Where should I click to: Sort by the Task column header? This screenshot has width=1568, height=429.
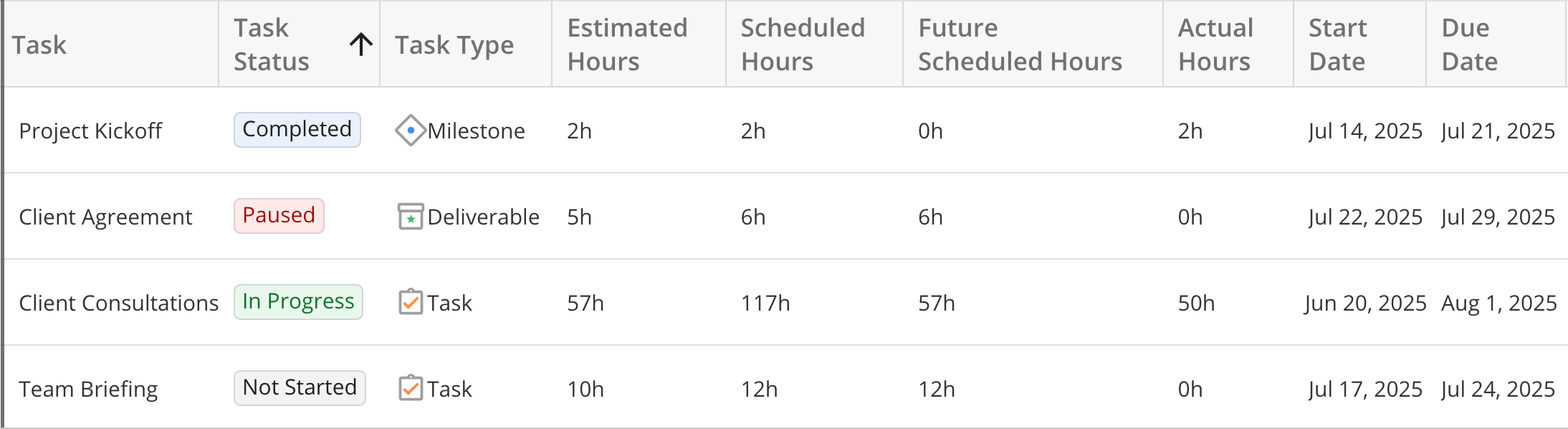39,45
